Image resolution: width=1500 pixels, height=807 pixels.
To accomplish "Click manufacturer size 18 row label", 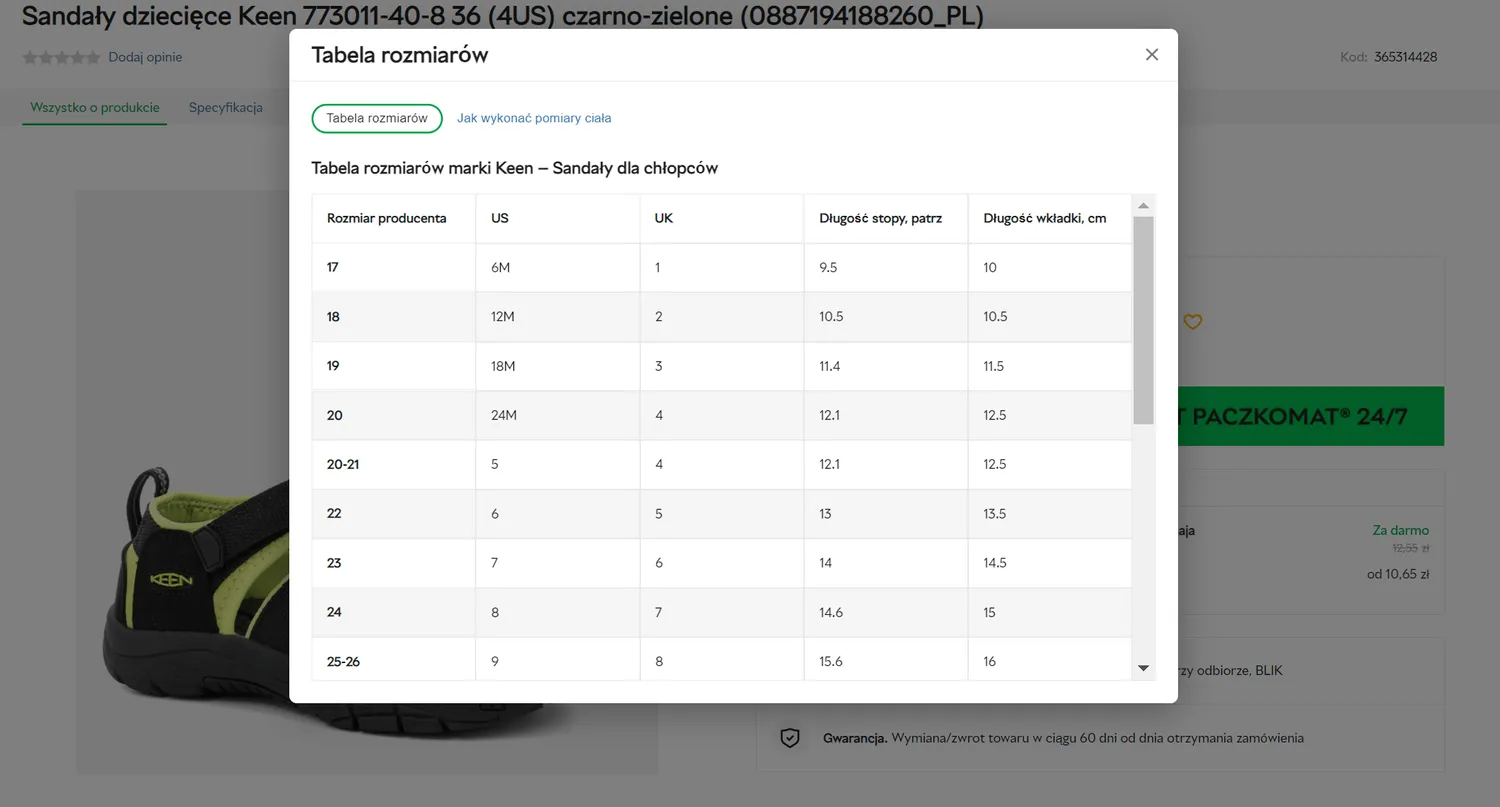I will [x=333, y=316].
